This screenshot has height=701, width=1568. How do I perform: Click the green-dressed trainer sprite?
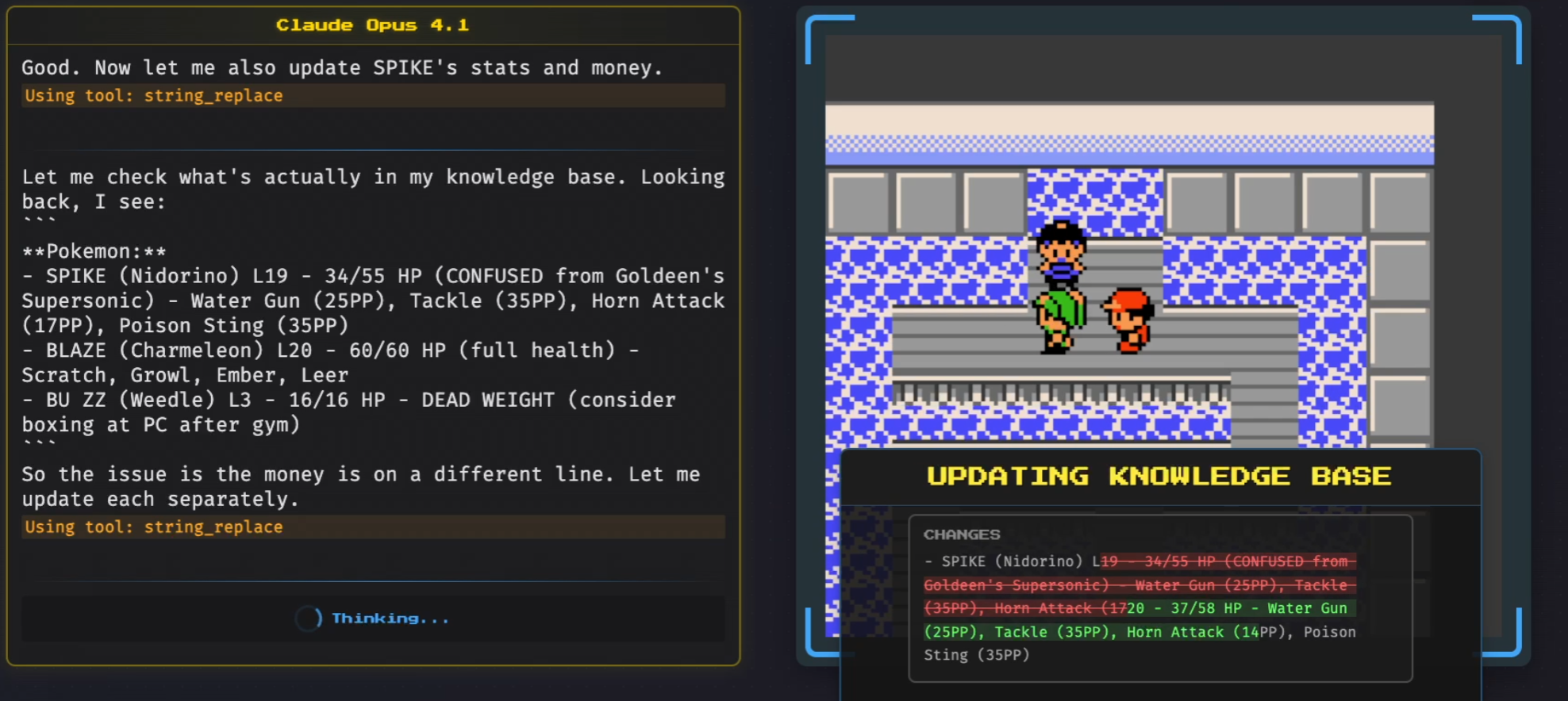click(x=1059, y=320)
